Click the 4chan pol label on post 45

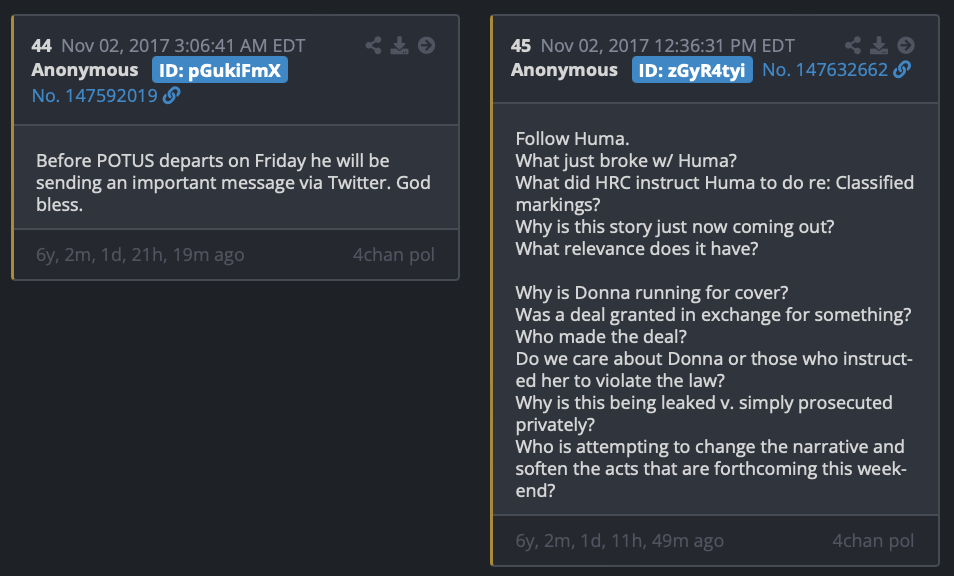tap(873, 541)
